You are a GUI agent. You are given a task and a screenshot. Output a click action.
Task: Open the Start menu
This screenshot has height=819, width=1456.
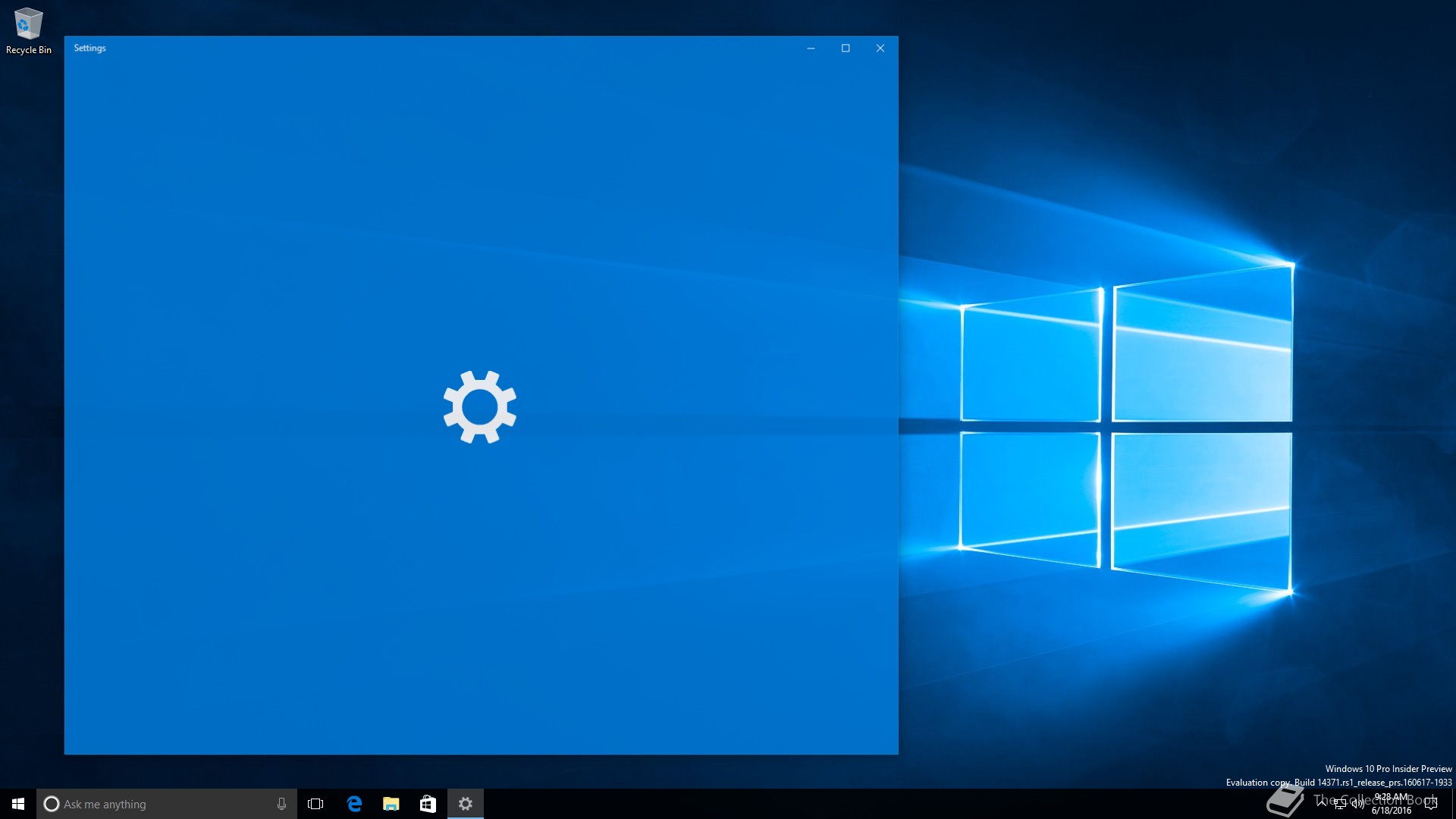click(18, 804)
